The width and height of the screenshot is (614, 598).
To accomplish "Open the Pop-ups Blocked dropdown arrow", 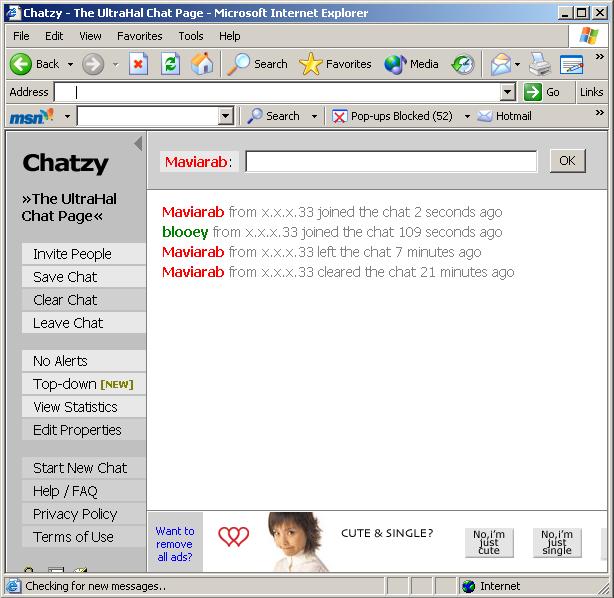I will [467, 116].
